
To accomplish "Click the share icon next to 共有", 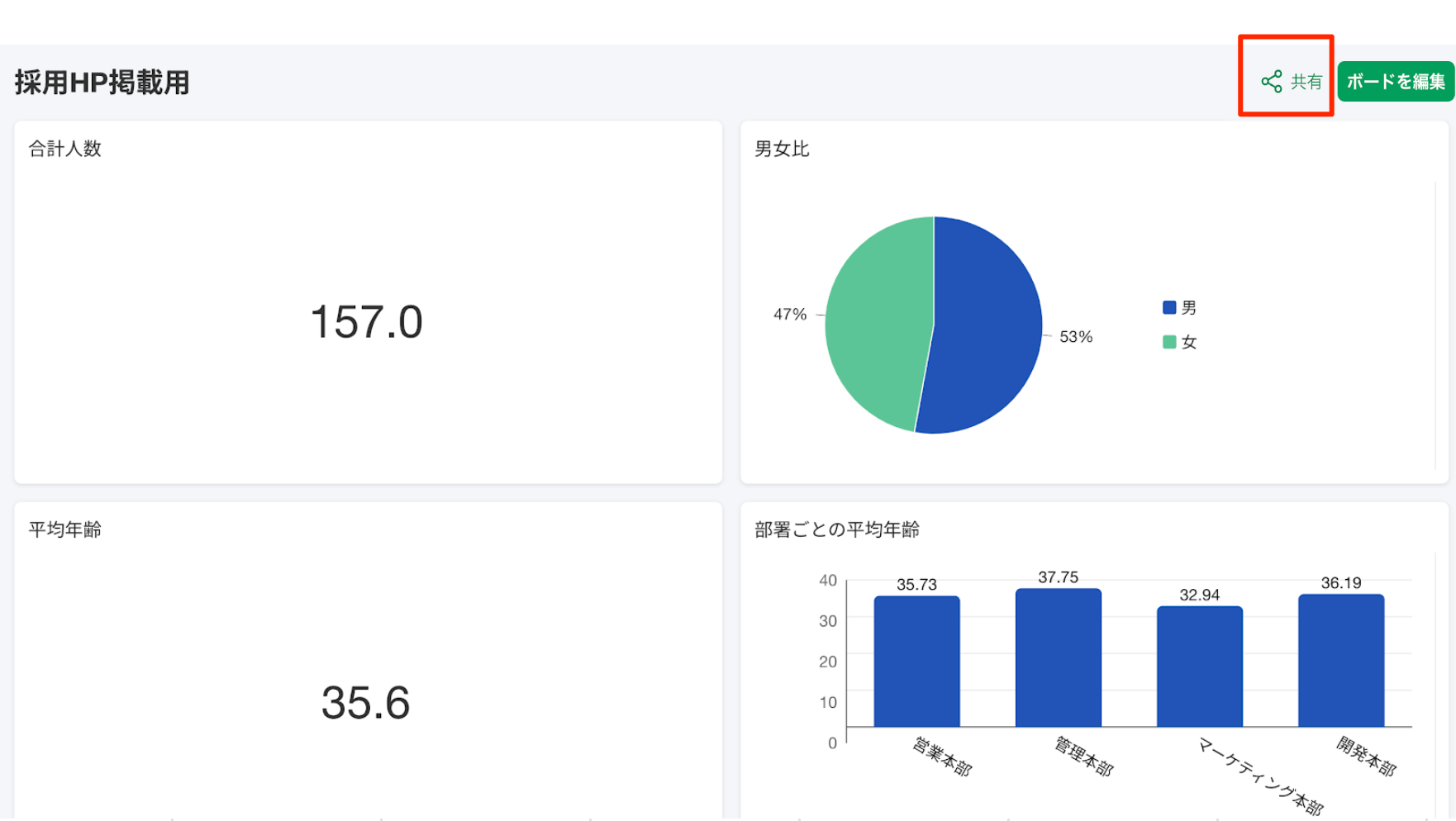I will (1271, 82).
